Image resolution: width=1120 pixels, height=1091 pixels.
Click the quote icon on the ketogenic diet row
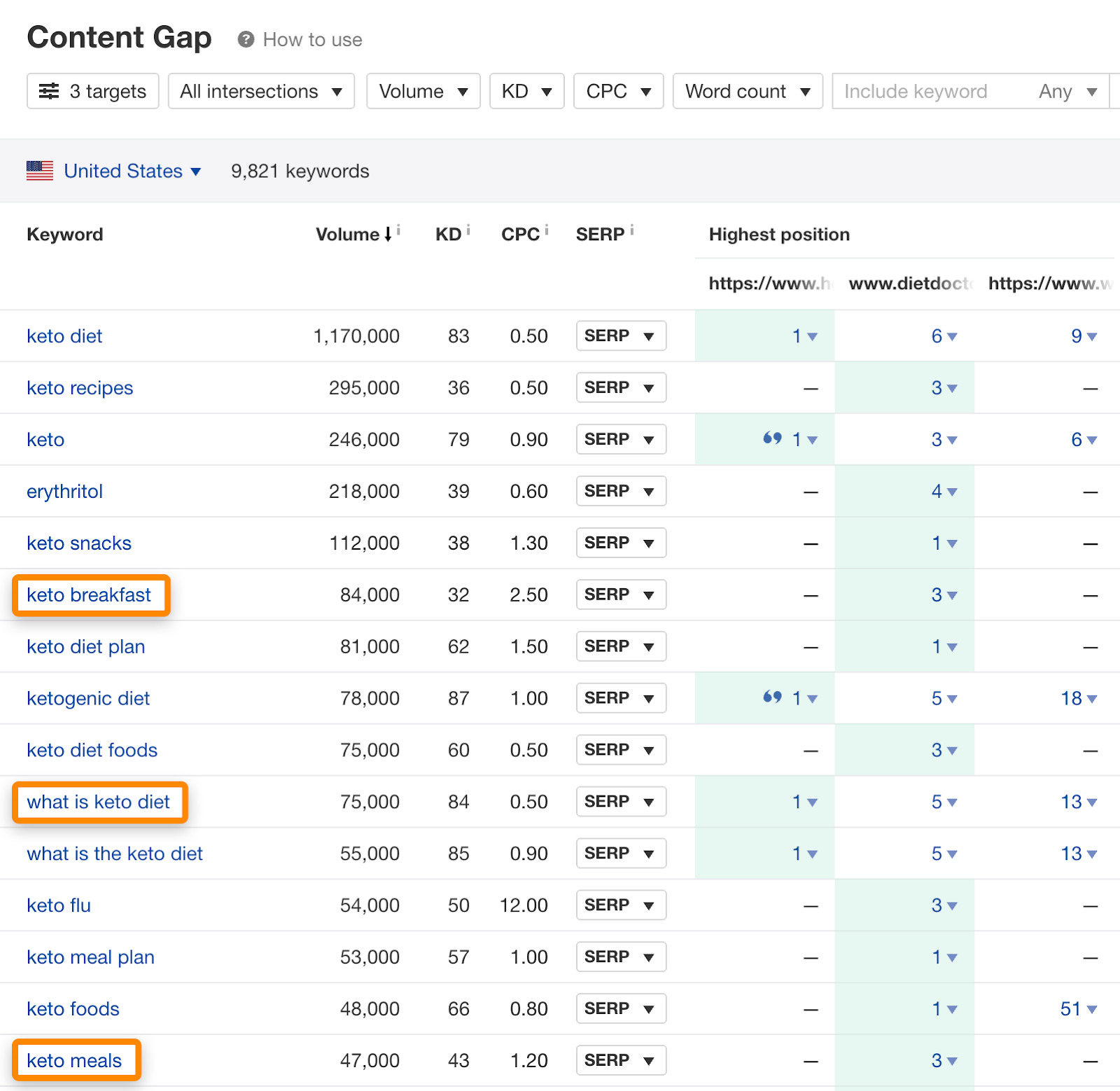point(773,697)
